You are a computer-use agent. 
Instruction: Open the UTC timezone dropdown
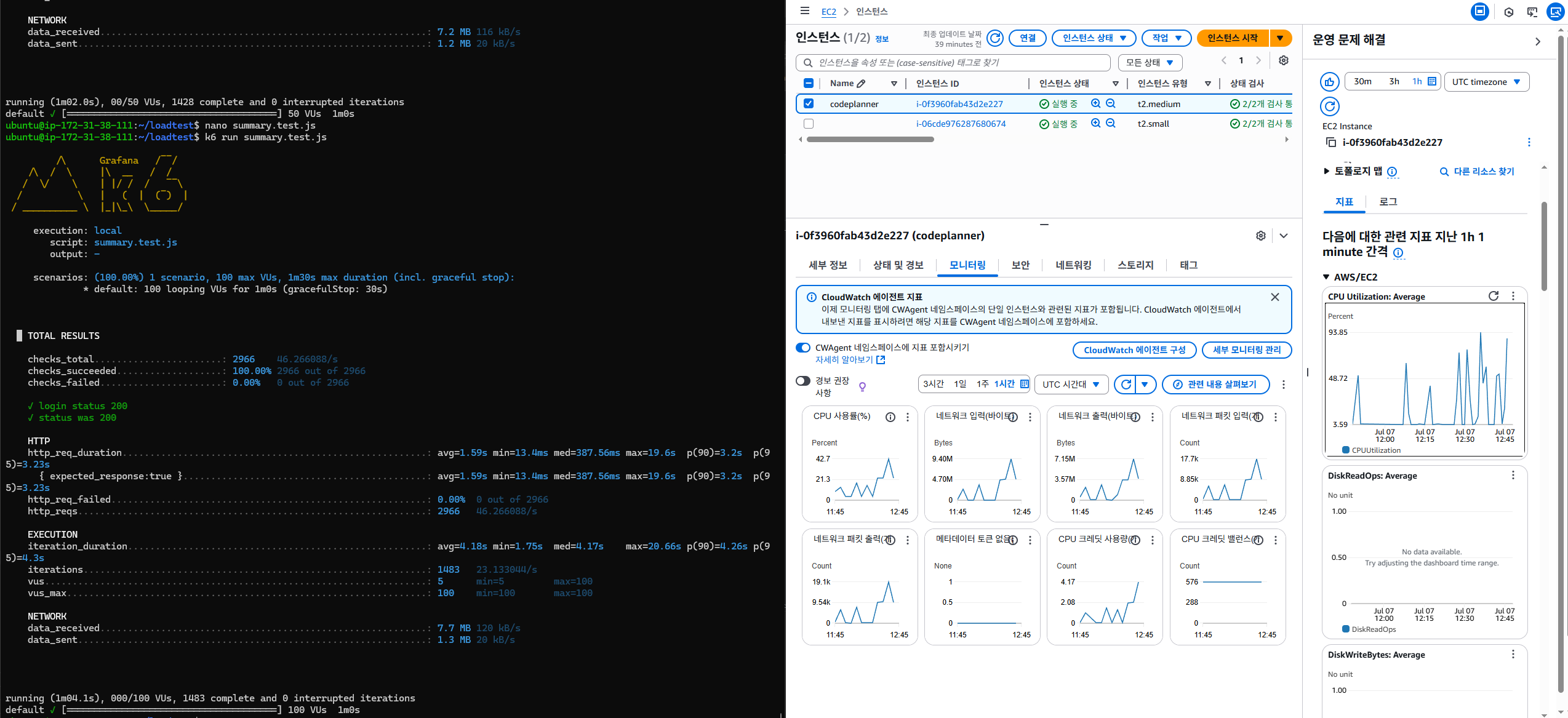[x=1486, y=82]
